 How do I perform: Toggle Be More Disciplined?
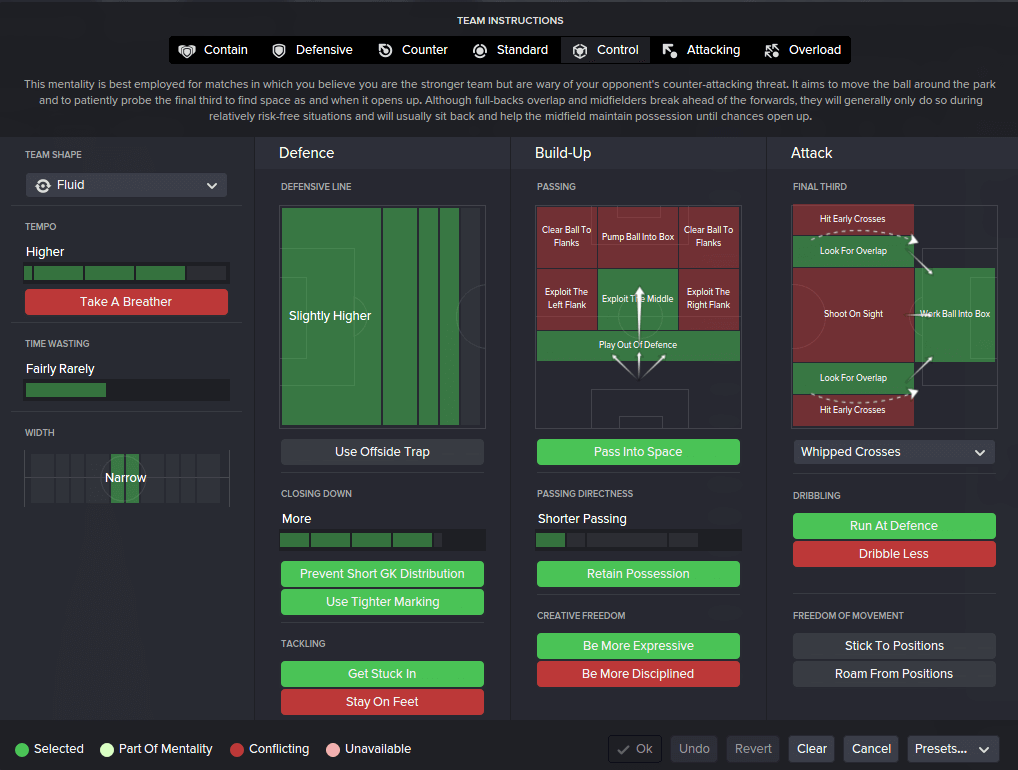(638, 674)
